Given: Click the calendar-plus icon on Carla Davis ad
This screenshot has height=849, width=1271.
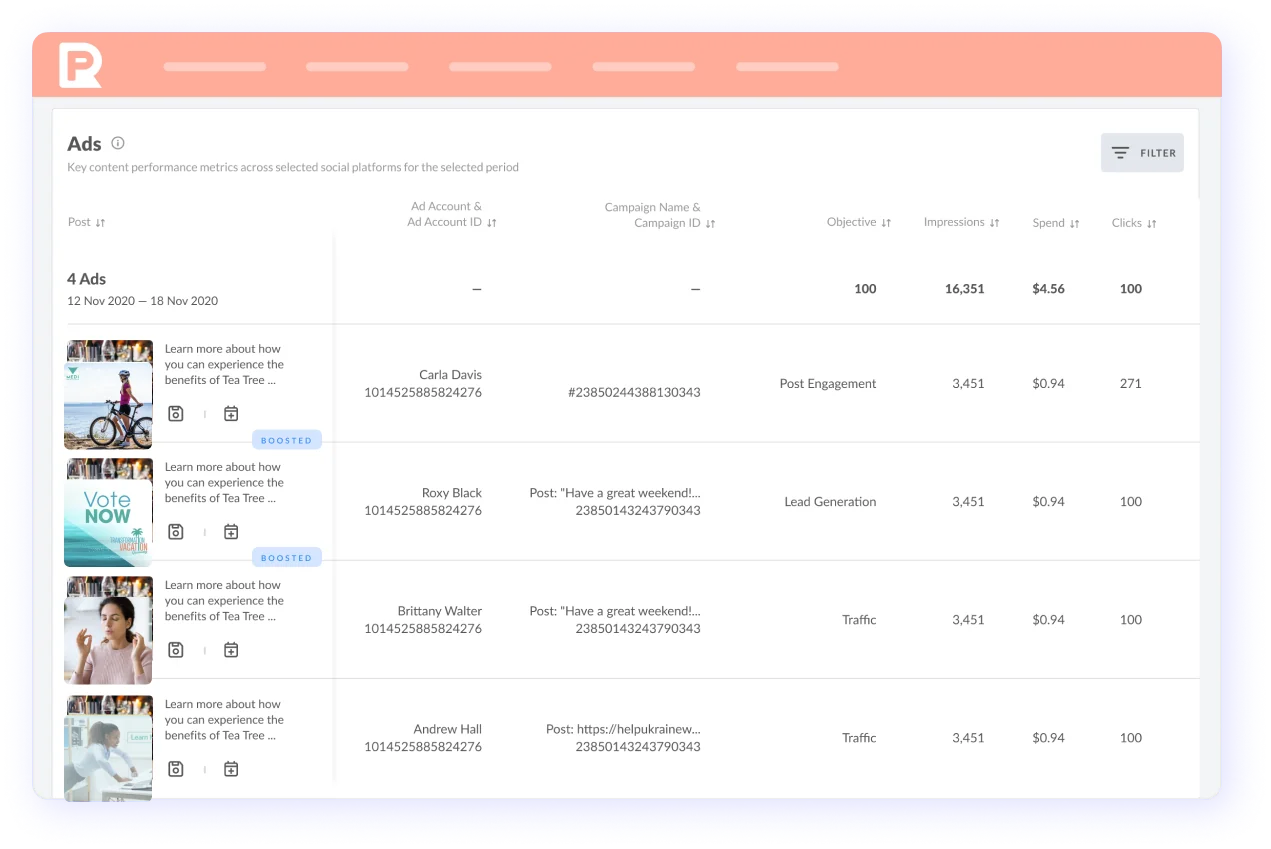Looking at the screenshot, I should click(231, 413).
